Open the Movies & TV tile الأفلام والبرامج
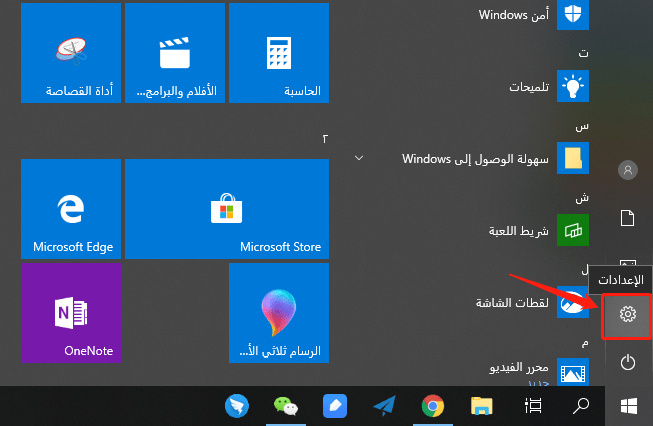This screenshot has width=653, height=426. pyautogui.click(x=175, y=53)
